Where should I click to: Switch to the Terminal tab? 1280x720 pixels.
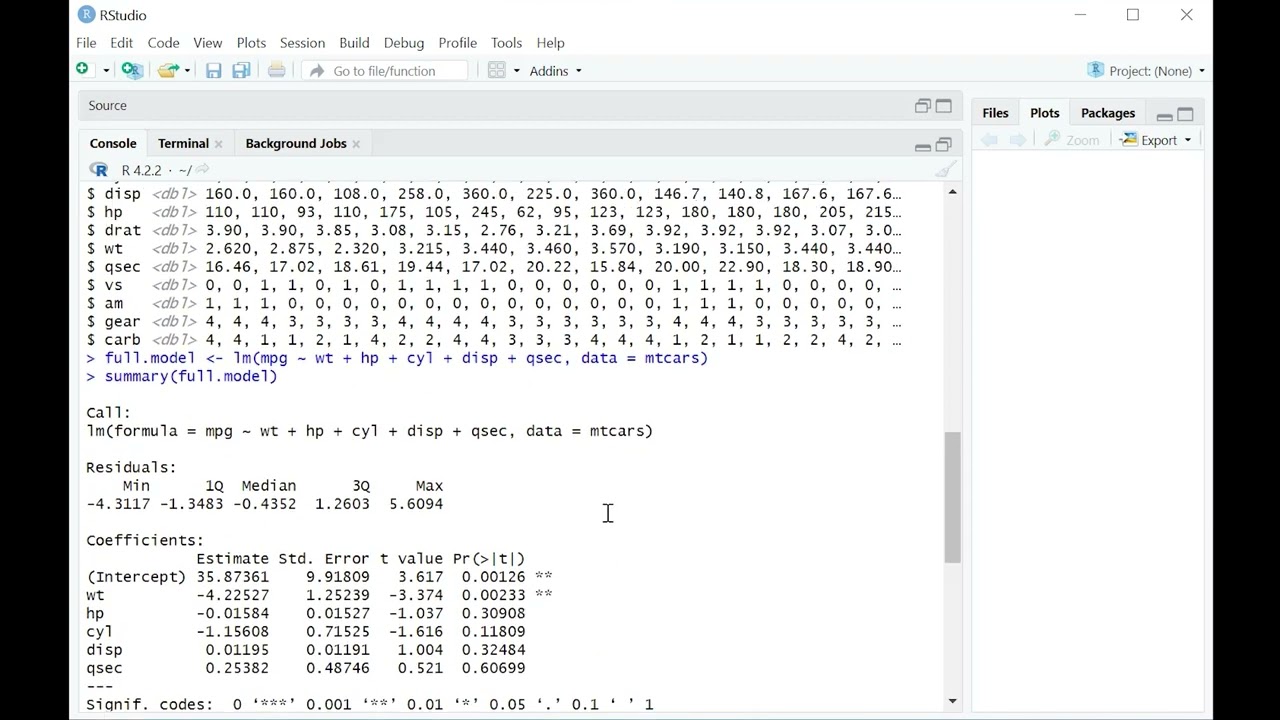pyautogui.click(x=183, y=144)
